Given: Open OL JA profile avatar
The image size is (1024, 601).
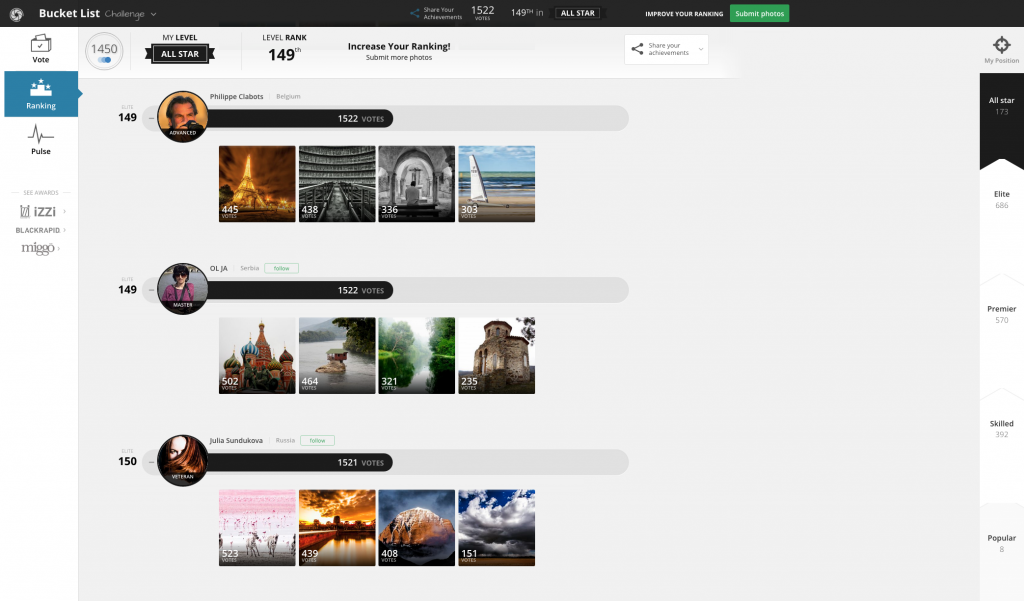Looking at the screenshot, I should 183,289.
